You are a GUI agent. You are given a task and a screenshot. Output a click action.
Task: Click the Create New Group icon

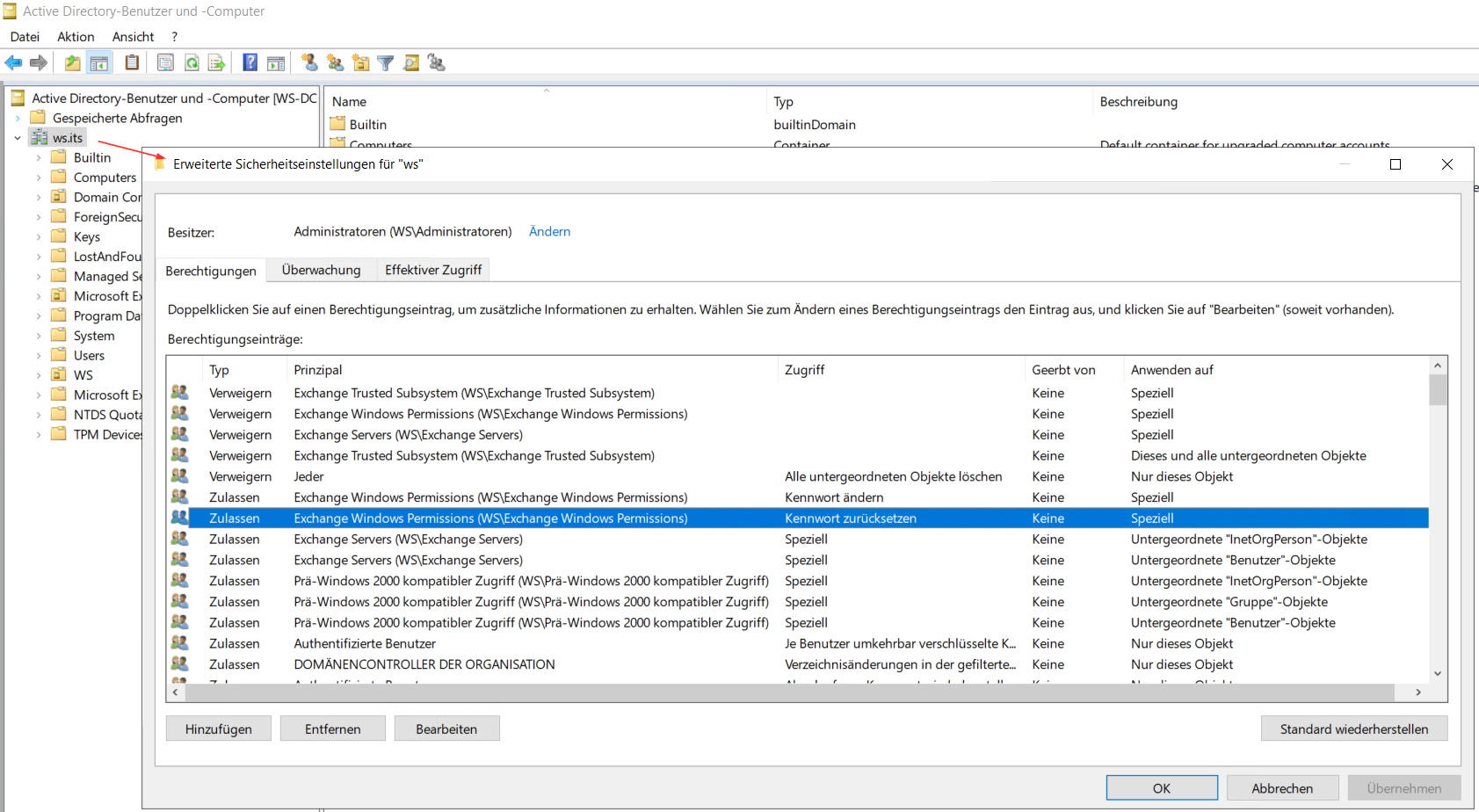[x=335, y=62]
